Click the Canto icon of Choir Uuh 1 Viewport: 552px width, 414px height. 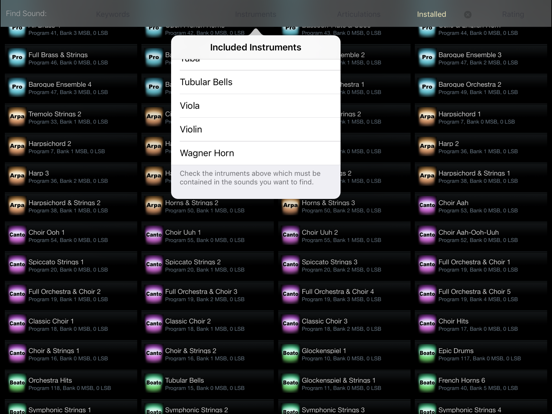coord(154,235)
